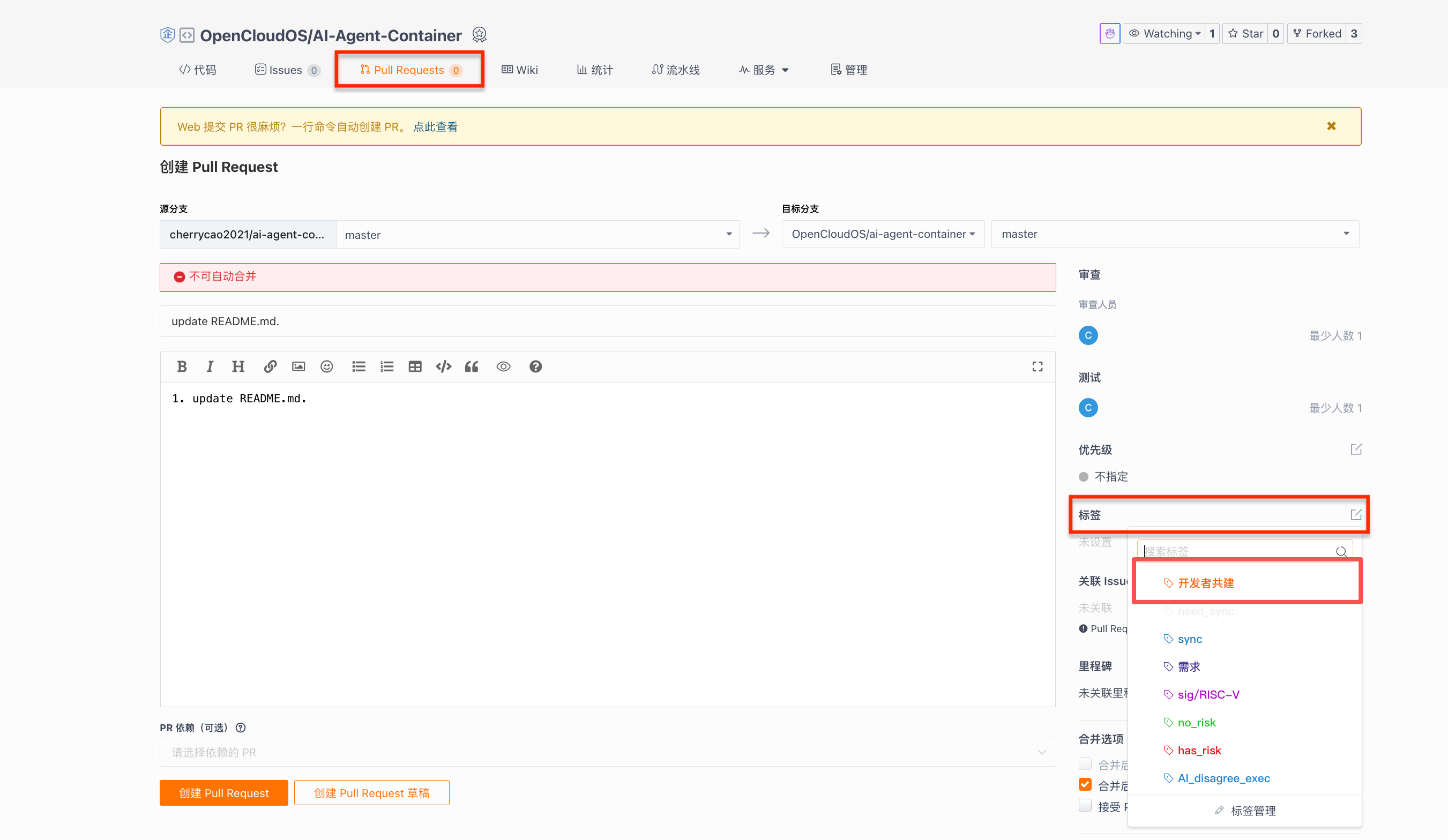1448x840 pixels.
Task: Click the Italic formatting icon
Action: 210,366
